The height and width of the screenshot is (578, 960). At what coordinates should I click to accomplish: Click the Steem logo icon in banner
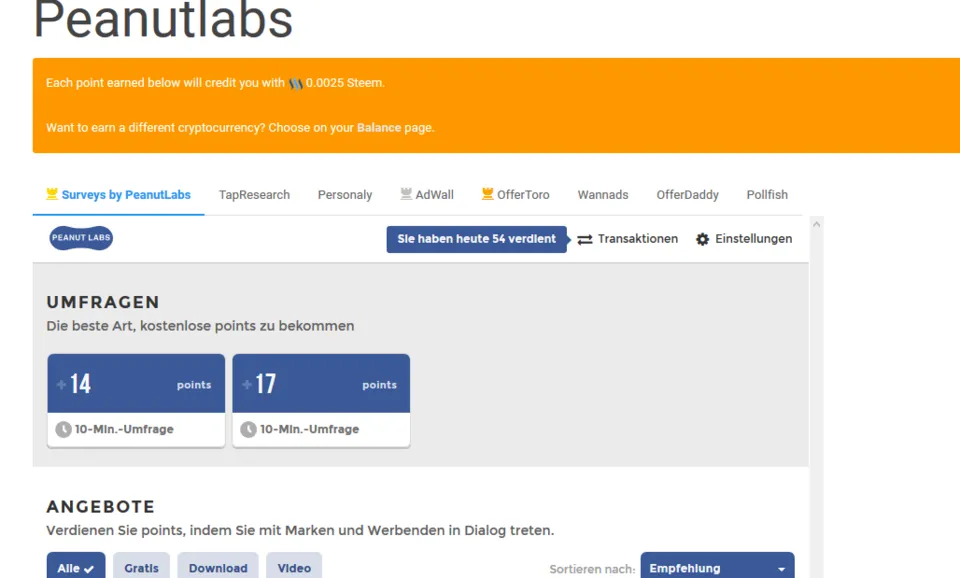click(x=296, y=83)
